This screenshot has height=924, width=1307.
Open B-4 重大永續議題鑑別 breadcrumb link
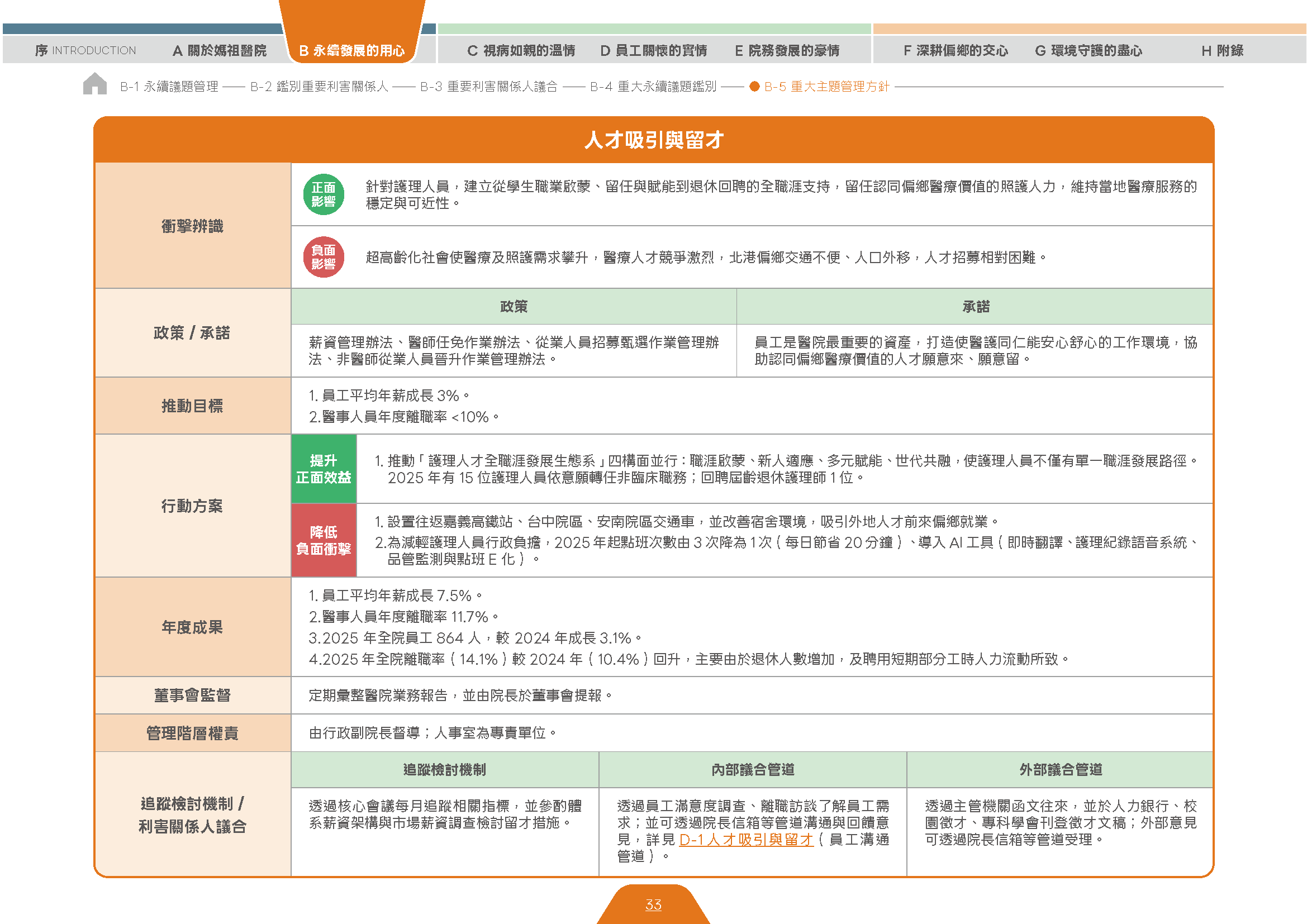(x=653, y=87)
